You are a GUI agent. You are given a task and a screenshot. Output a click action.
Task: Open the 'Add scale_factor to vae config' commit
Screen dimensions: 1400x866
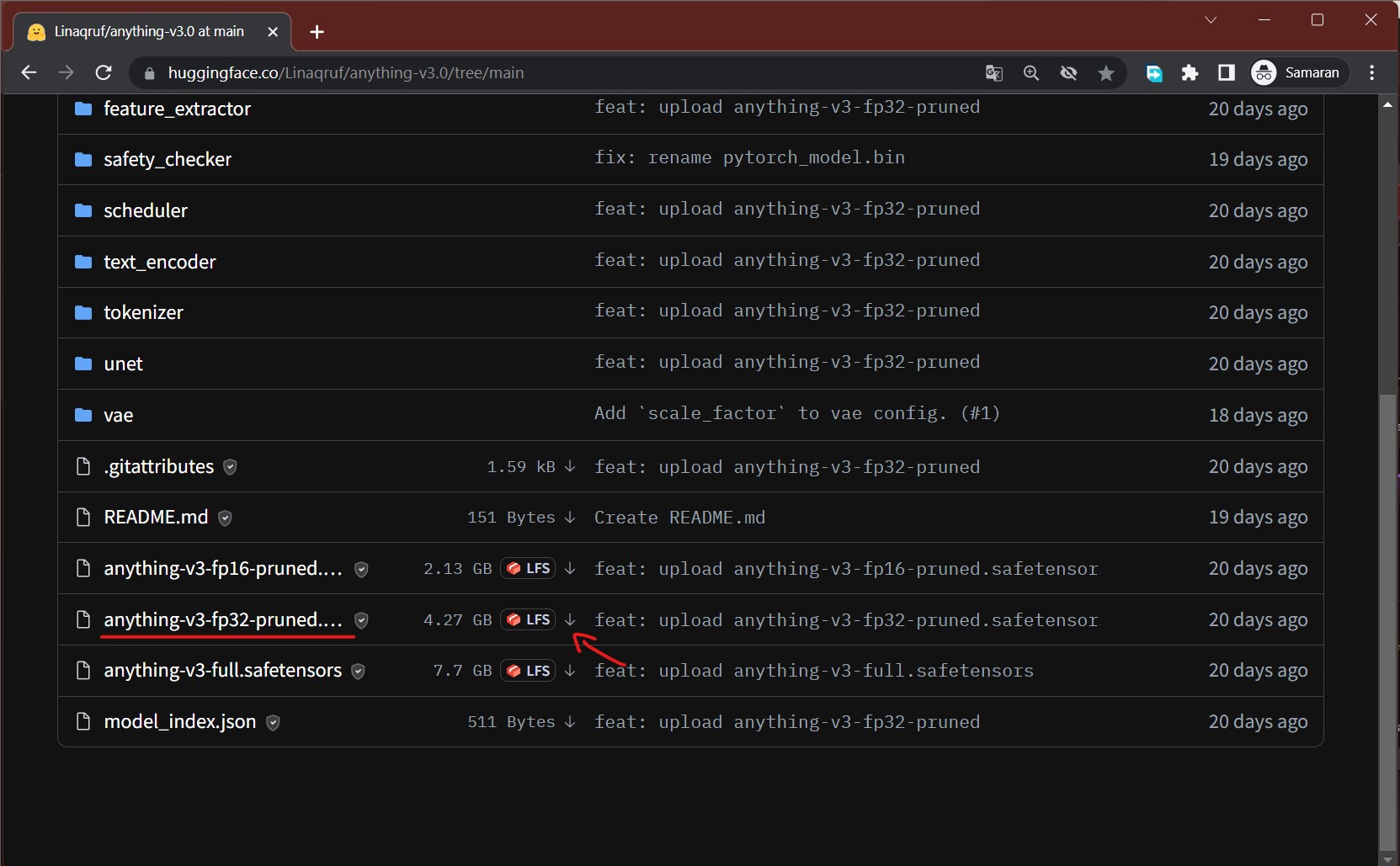[x=797, y=413]
